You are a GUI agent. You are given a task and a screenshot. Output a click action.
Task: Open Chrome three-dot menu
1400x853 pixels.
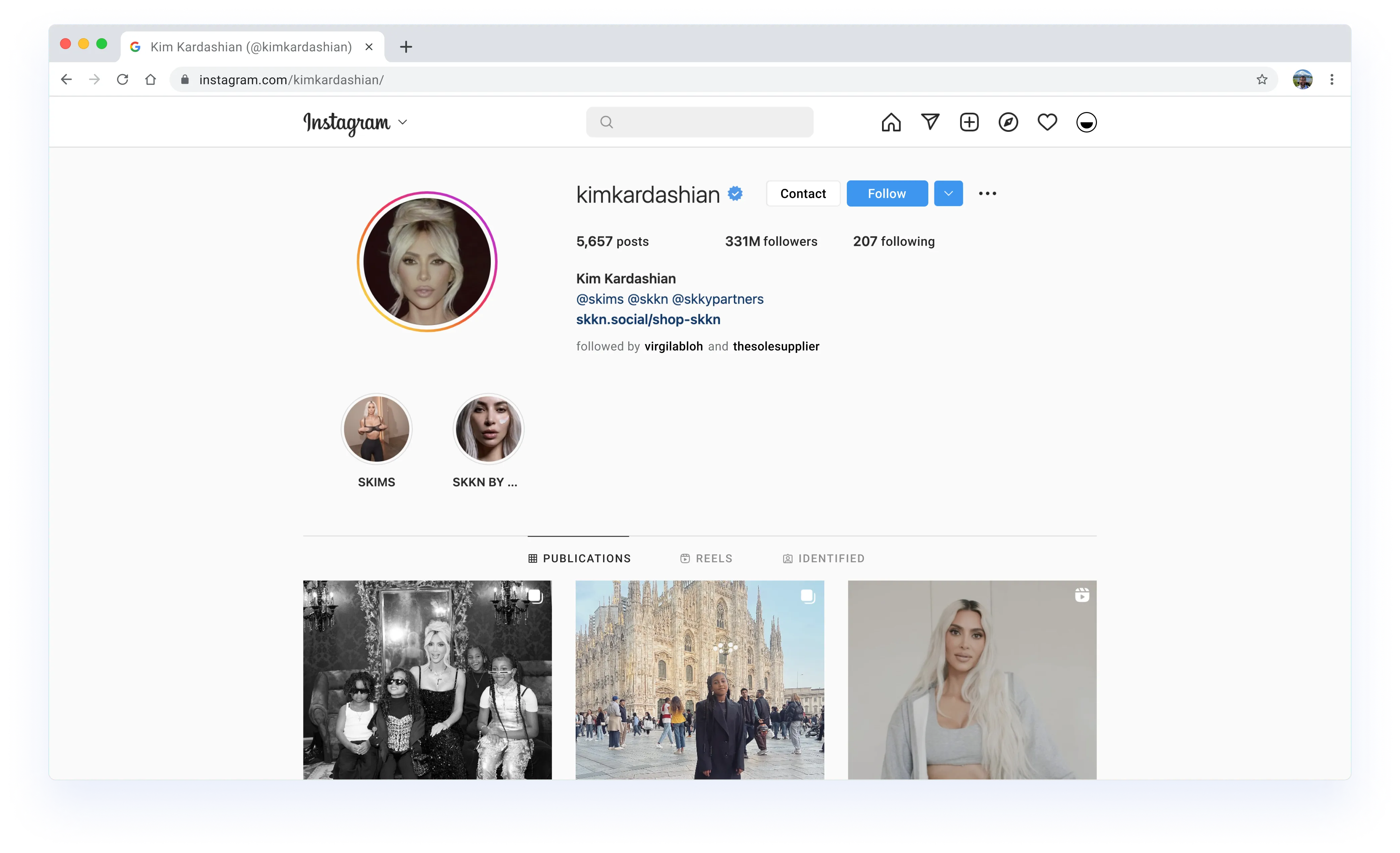pyautogui.click(x=1332, y=79)
